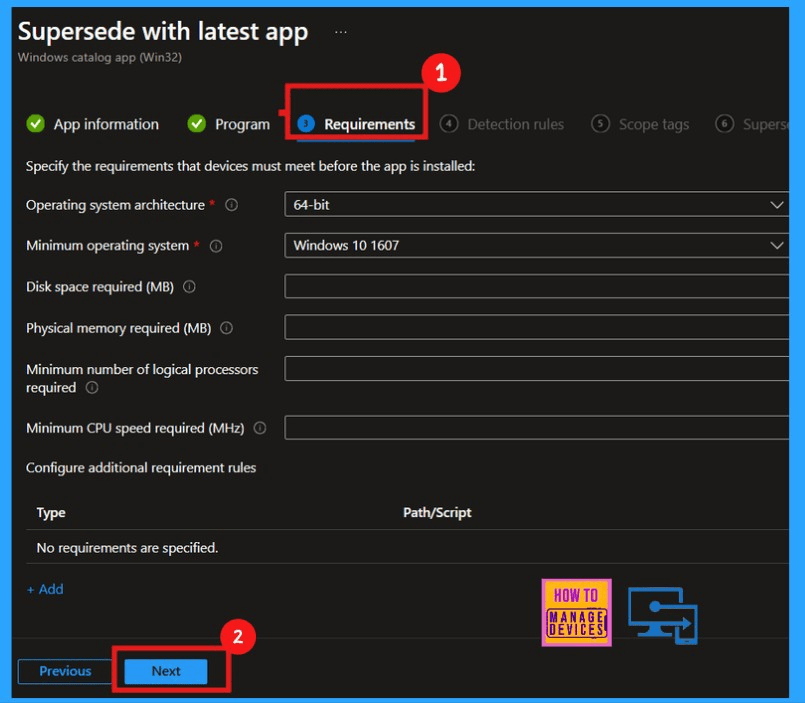The height and width of the screenshot is (703, 805).
Task: Select the Requirements tab
Action: (x=357, y=124)
